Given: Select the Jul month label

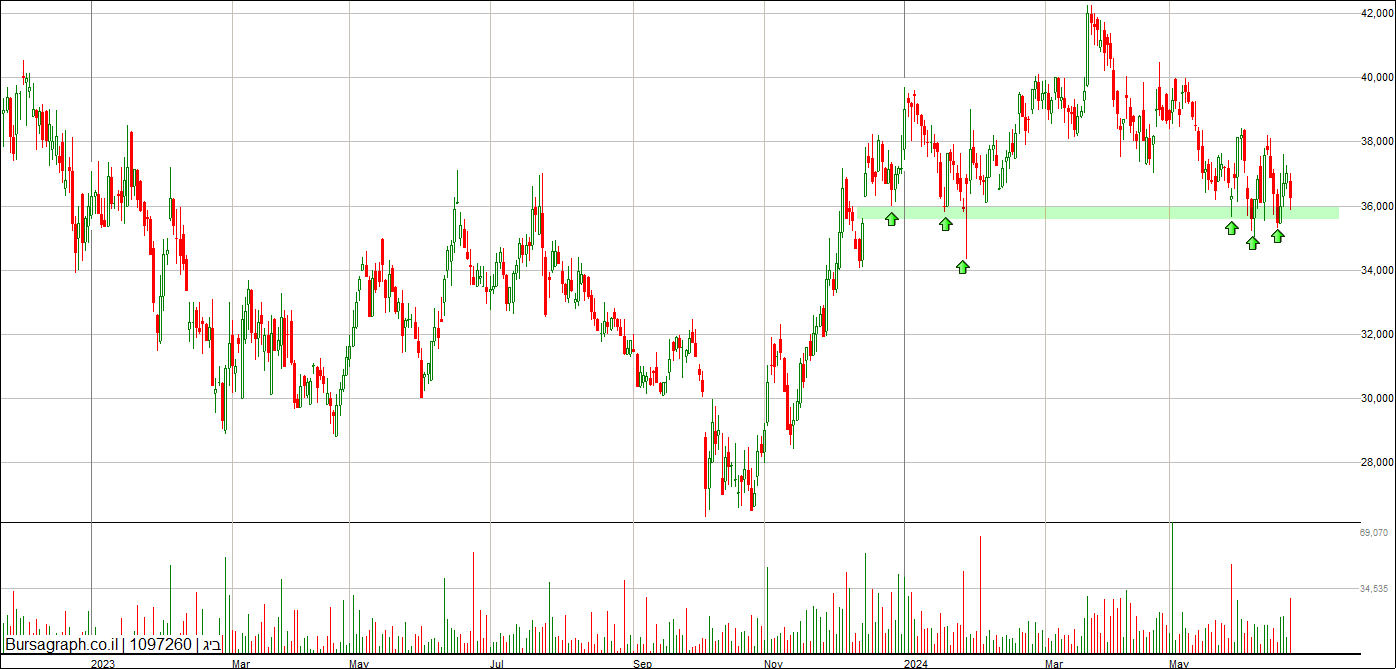Looking at the screenshot, I should 498,663.
